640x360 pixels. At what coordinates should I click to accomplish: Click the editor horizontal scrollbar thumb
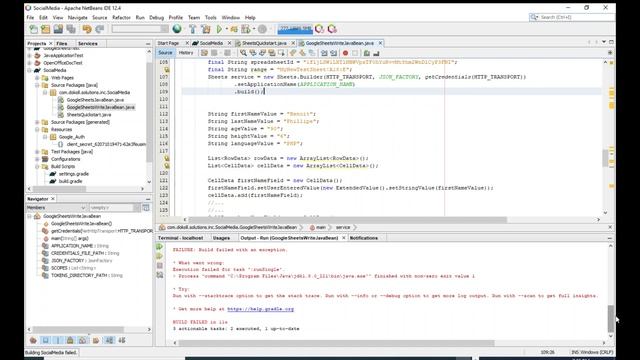pyautogui.click(x=347, y=220)
